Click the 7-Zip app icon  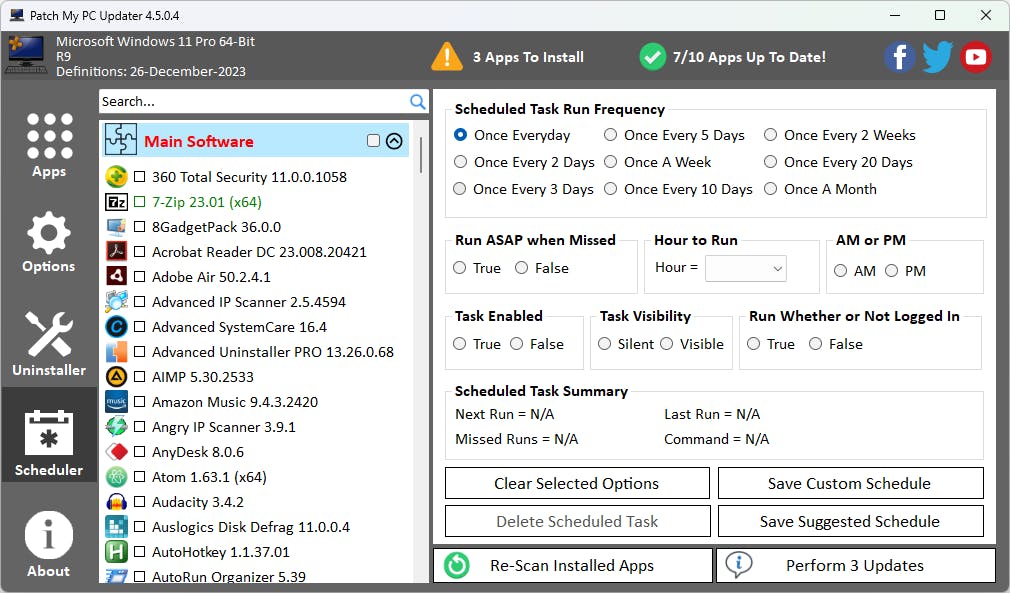coord(116,202)
